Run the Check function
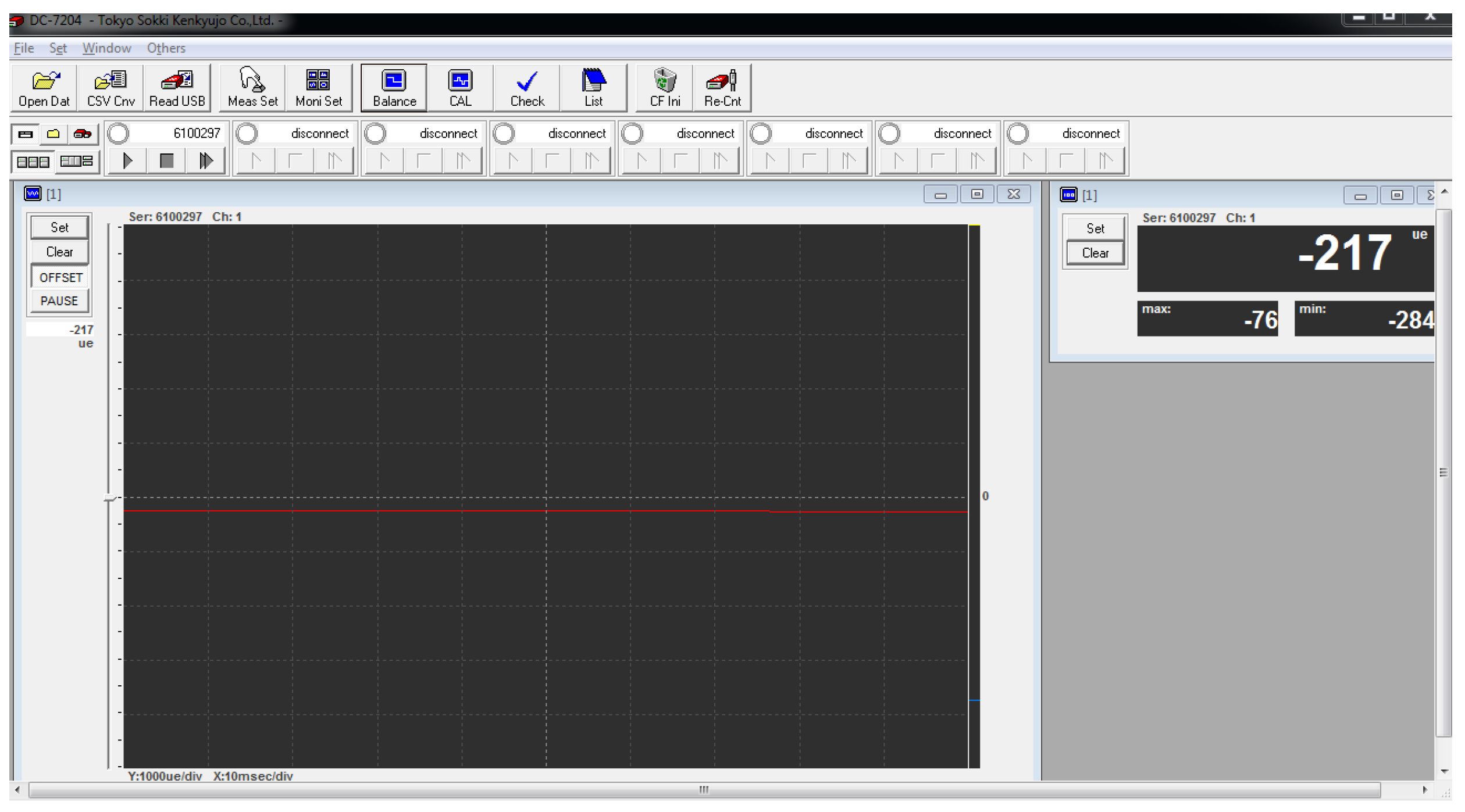Image resolution: width=1465 pixels, height=812 pixels. pyautogui.click(x=527, y=87)
